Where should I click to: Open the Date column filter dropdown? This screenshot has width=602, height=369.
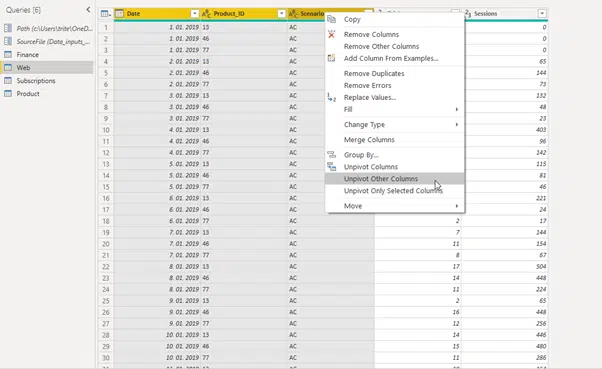pyautogui.click(x=195, y=14)
